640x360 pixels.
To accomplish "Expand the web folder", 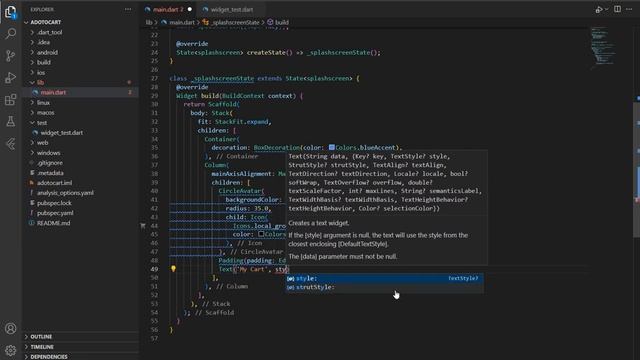I will (x=42, y=142).
